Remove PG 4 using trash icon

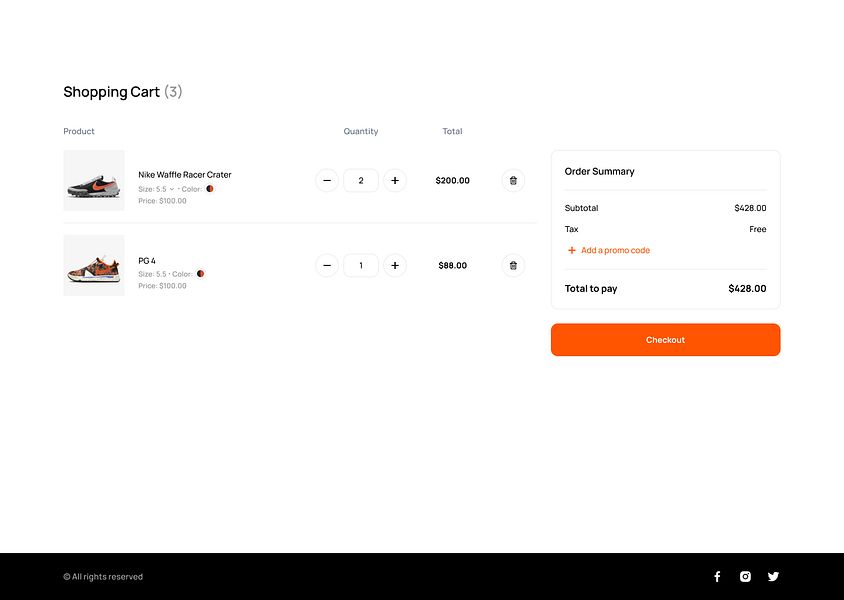(x=513, y=265)
